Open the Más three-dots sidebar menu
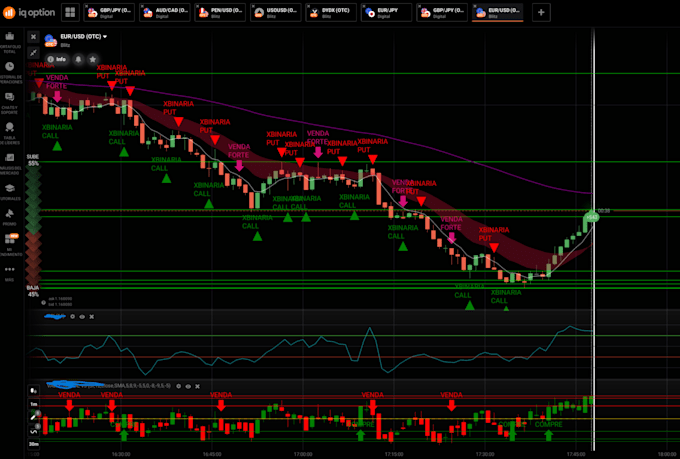This screenshot has height=459, width=680. [x=10, y=273]
